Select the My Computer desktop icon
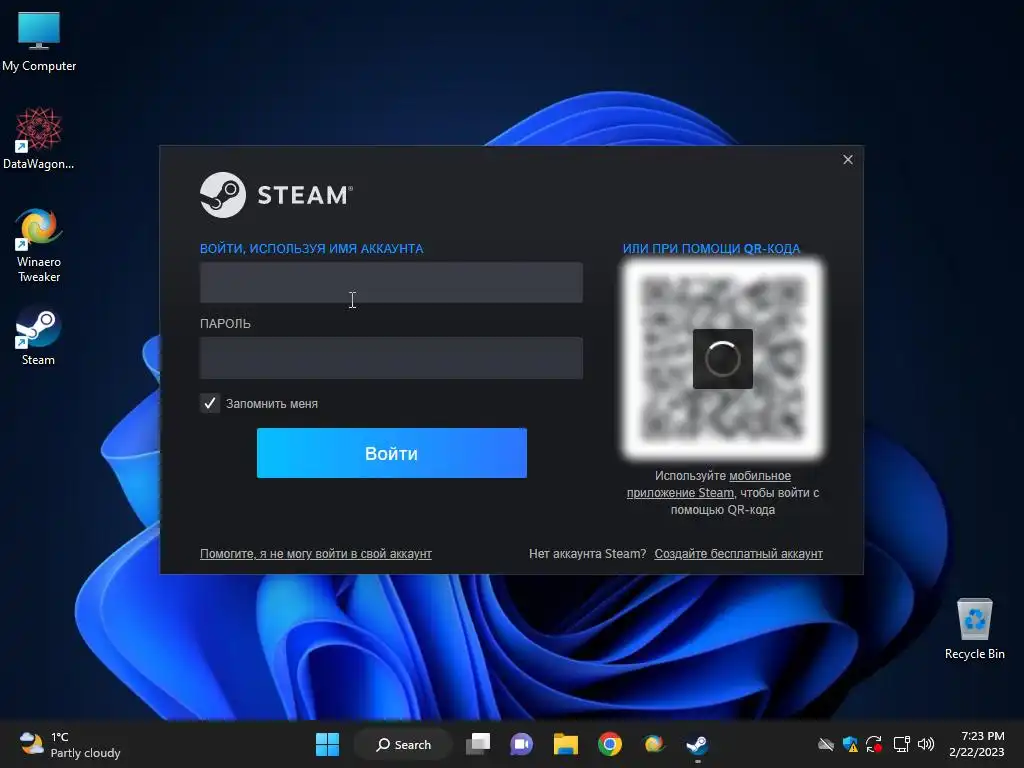 click(39, 42)
